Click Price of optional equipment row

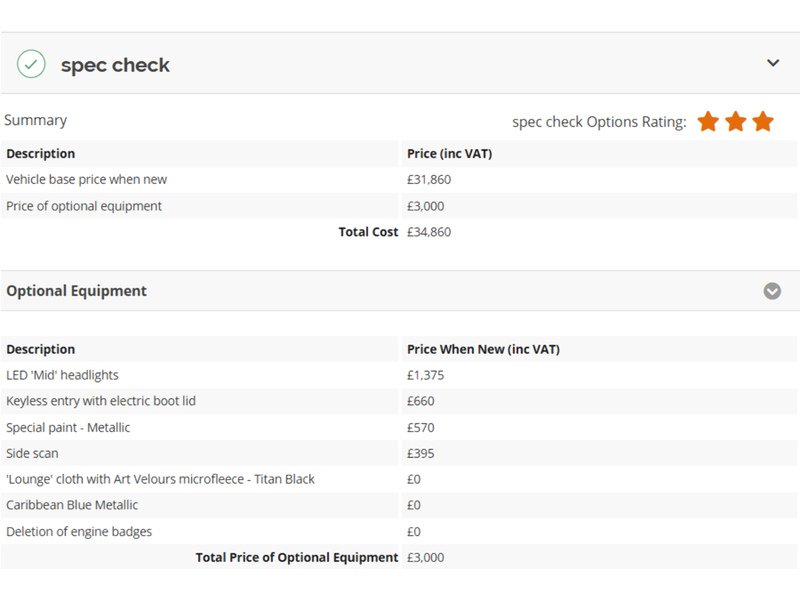[x=399, y=206]
